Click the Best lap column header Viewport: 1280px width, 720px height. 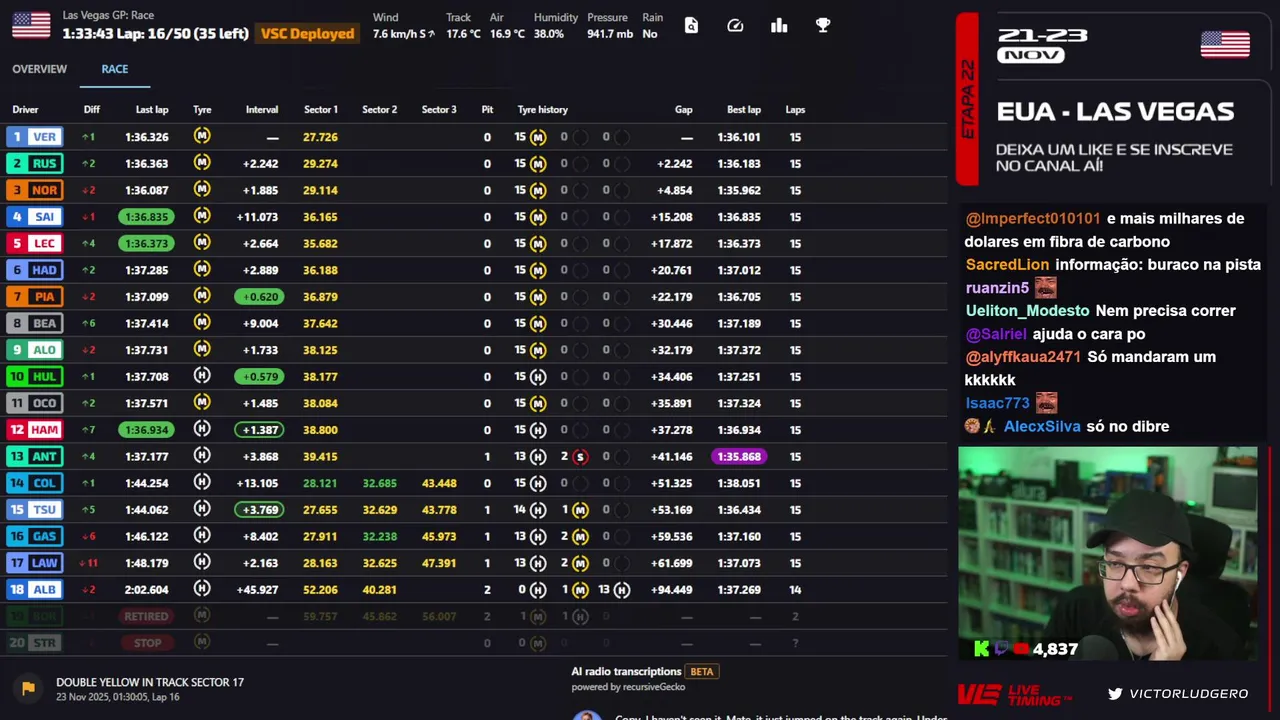[x=744, y=110]
